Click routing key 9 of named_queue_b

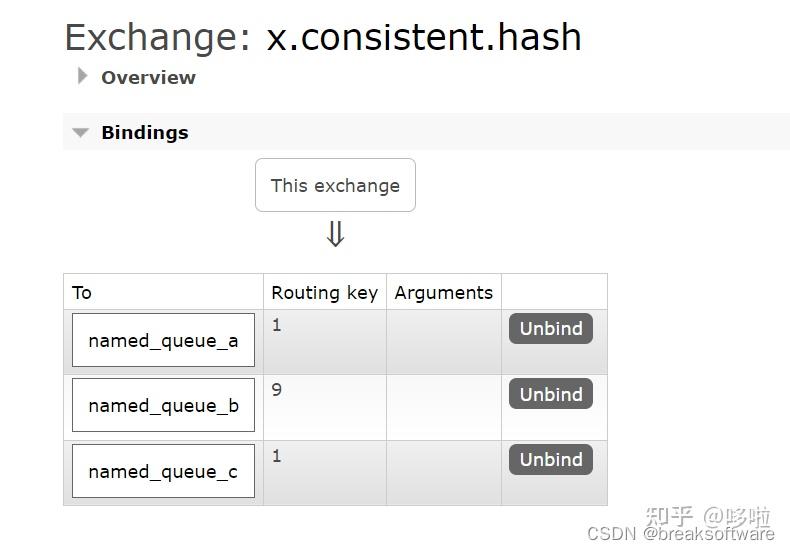tap(277, 390)
